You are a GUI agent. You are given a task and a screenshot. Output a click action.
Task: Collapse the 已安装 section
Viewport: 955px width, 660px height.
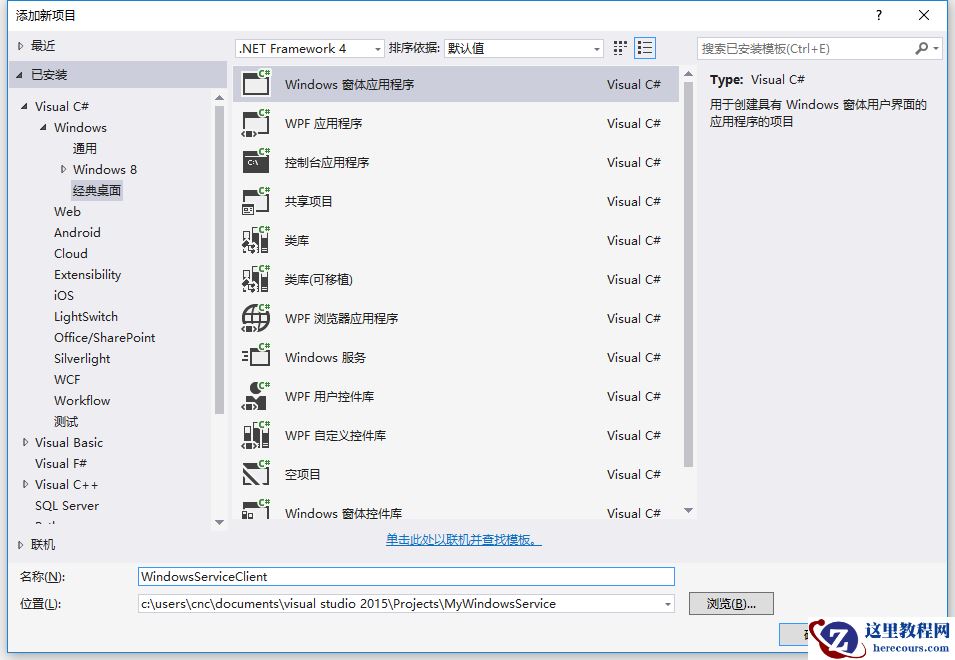(x=19, y=75)
